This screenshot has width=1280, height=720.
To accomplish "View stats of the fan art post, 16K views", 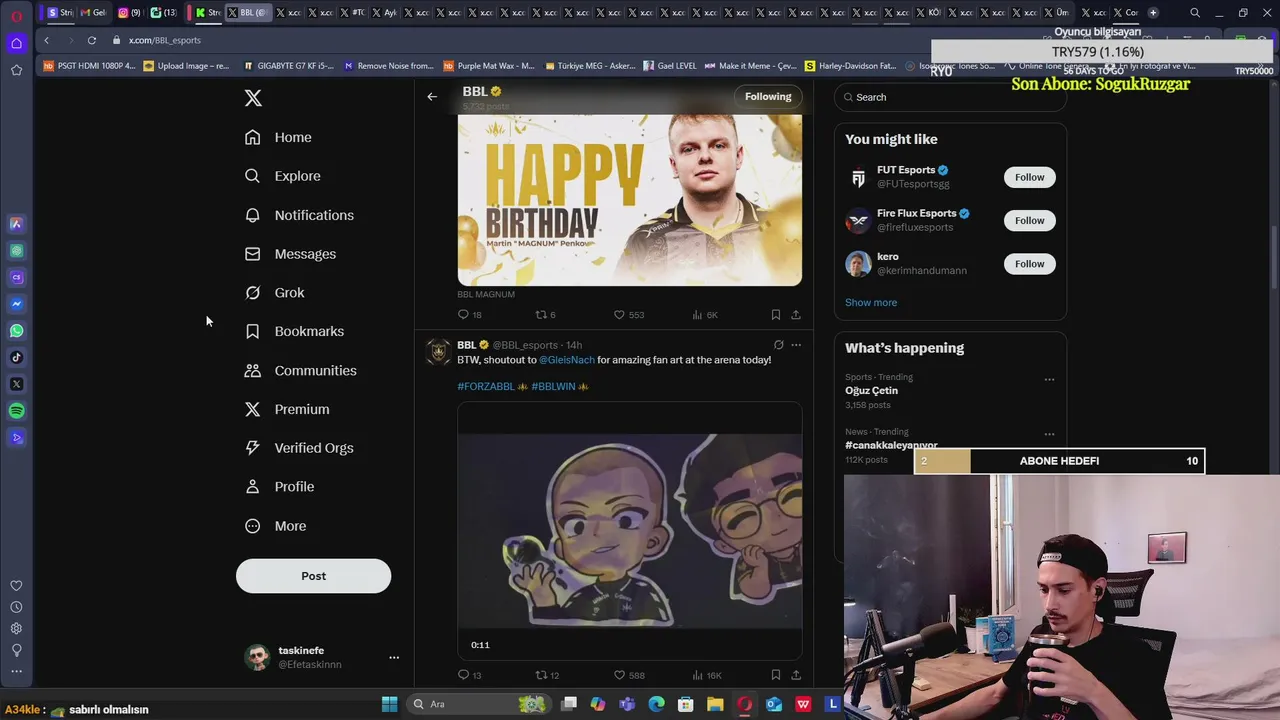I will (706, 675).
